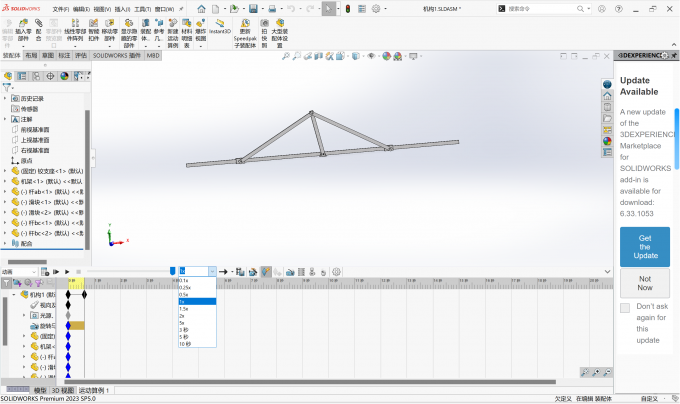This screenshot has height=404, width=680.
Task: Create a new document
Action: coord(216,9)
